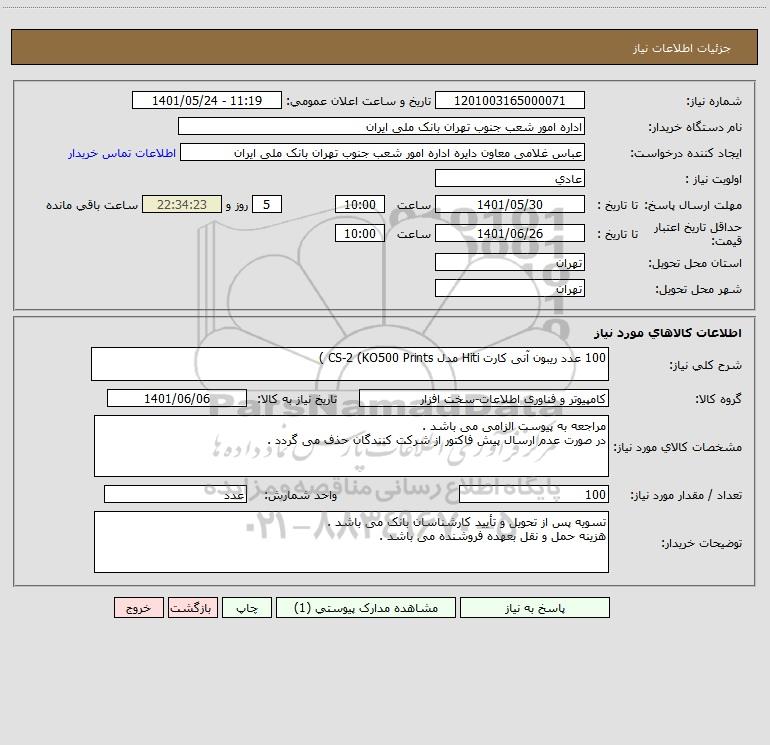The width and height of the screenshot is (770, 745).
Task: Click the نام دستگاه خریدار label
Action: click(x=695, y=127)
